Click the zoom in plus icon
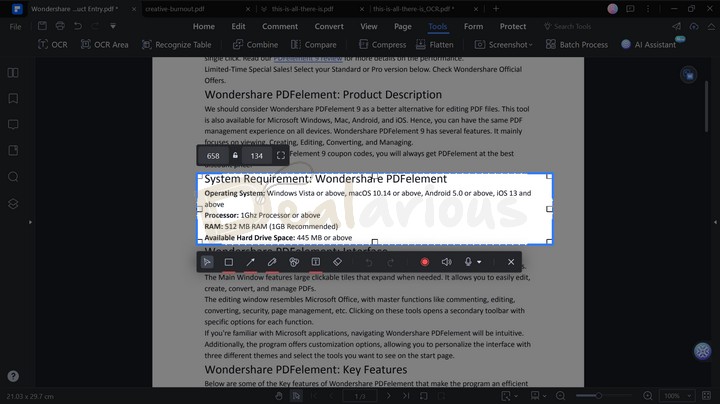The height and width of the screenshot is (404, 720). pyautogui.click(x=647, y=396)
